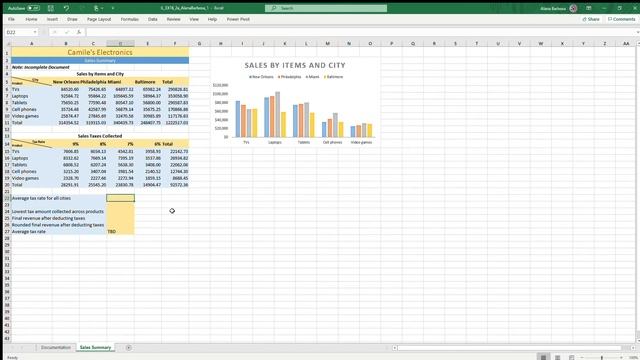Open Customize Quick Access Toolbar dropdown
This screenshot has height=360, width=640.
coord(113,8)
